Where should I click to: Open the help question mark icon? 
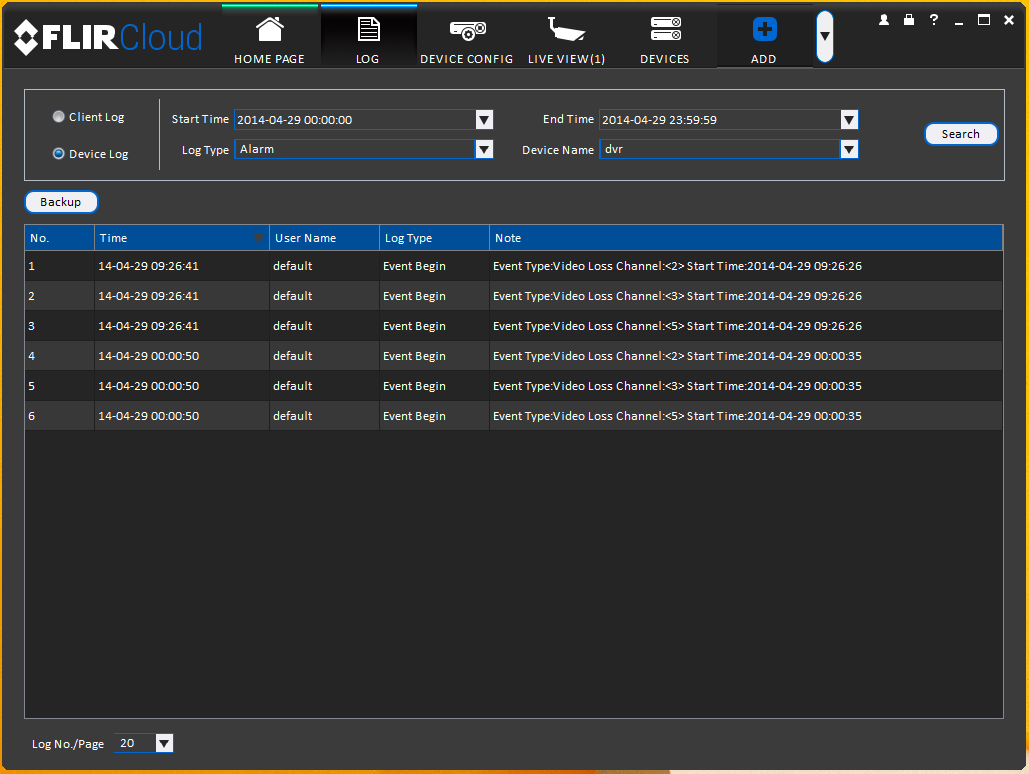click(934, 20)
